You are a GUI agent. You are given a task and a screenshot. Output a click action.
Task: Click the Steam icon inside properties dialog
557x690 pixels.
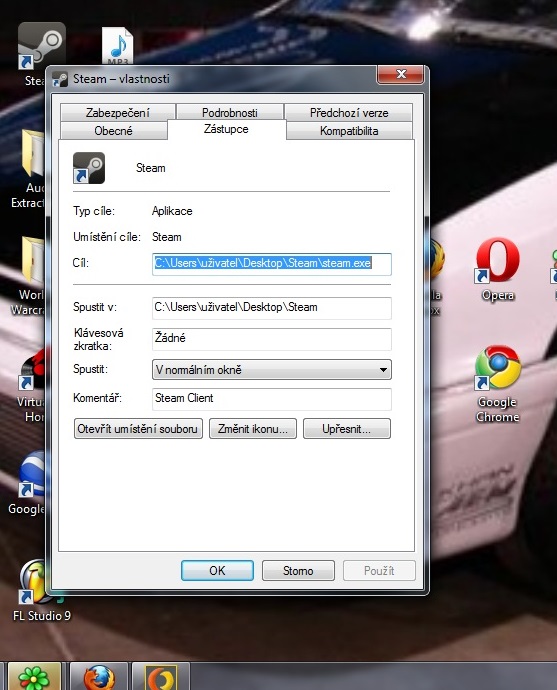(x=89, y=168)
